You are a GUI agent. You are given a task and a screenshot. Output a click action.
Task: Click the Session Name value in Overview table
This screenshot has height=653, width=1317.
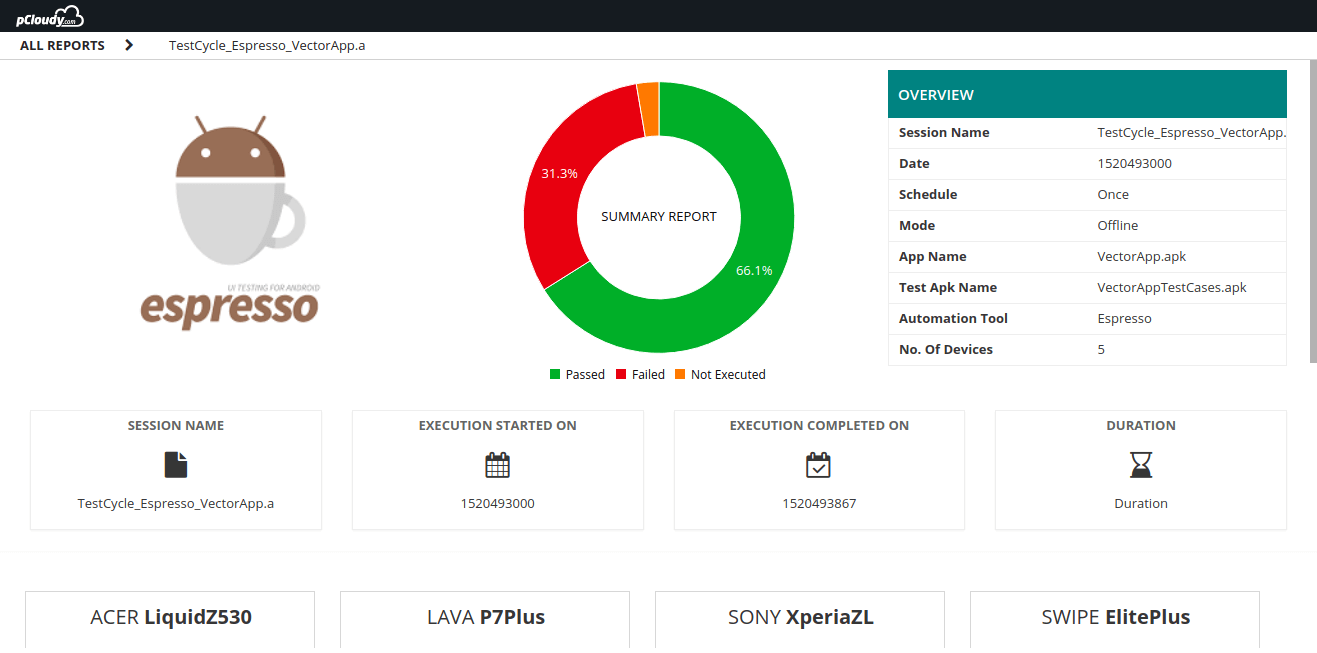1191,132
